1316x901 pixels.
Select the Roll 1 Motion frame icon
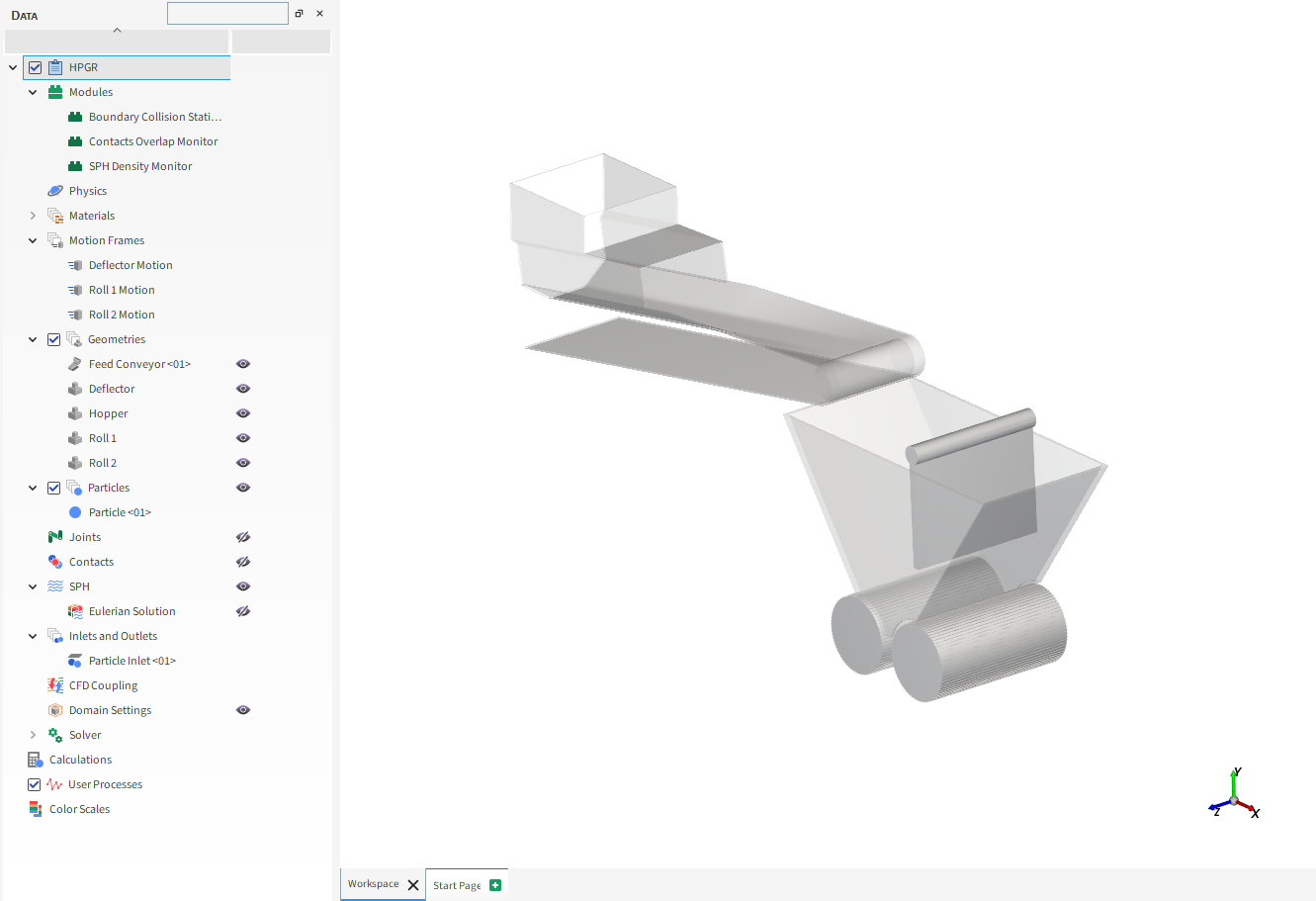tap(75, 290)
